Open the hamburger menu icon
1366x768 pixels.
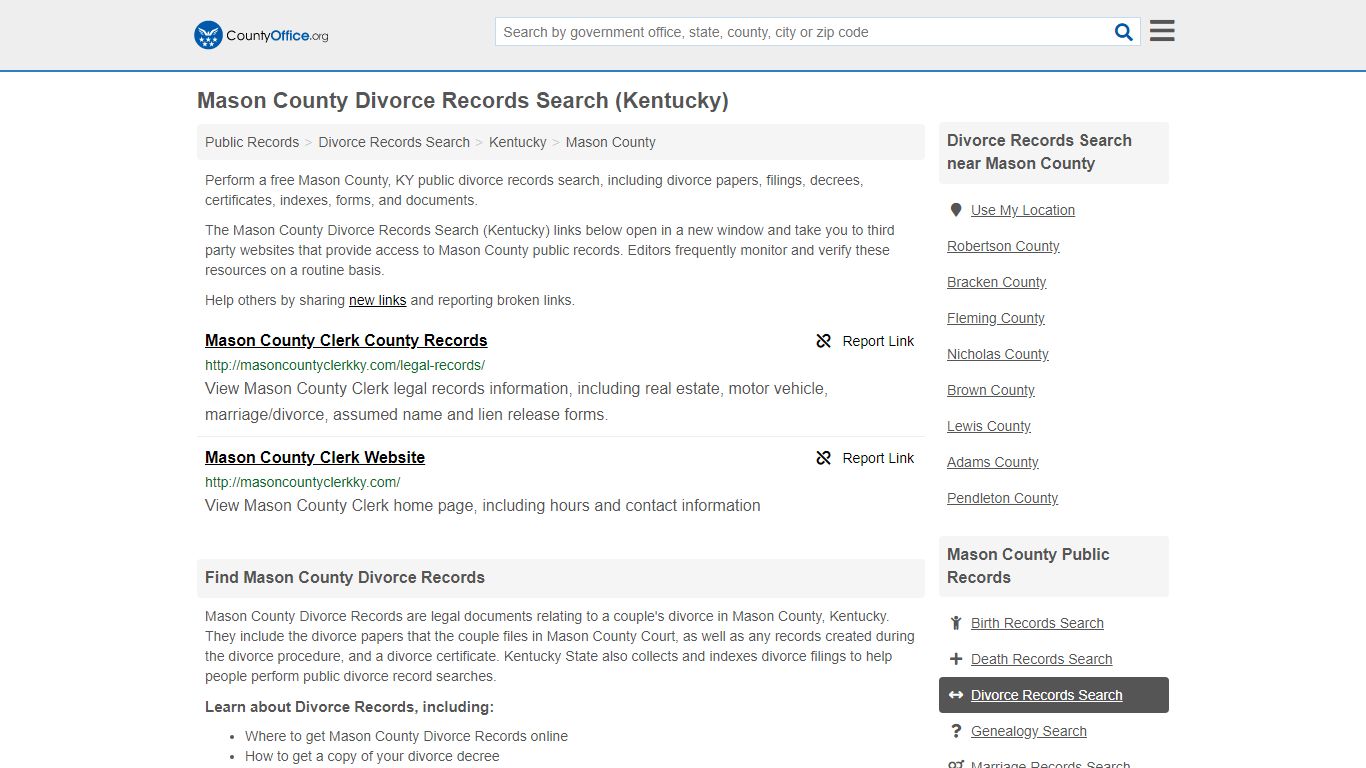tap(1162, 31)
